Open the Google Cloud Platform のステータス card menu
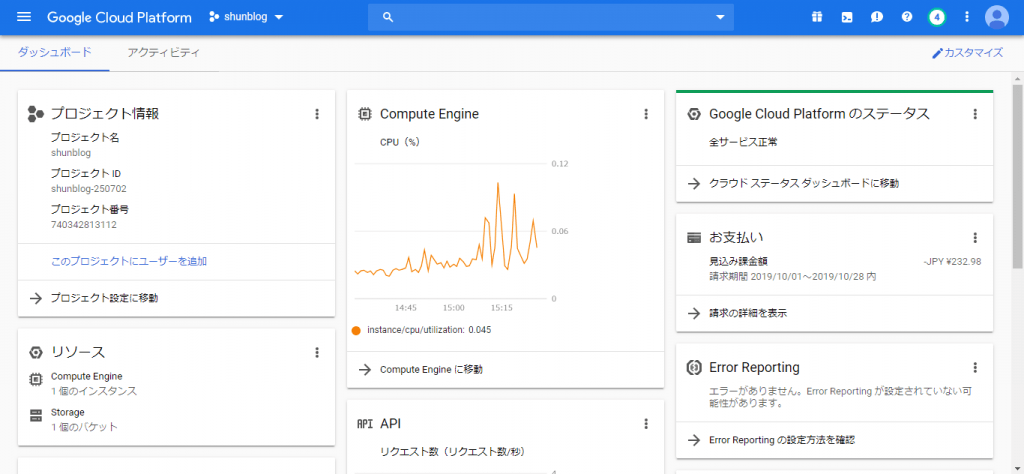Image resolution: width=1024 pixels, height=474 pixels. (x=975, y=114)
